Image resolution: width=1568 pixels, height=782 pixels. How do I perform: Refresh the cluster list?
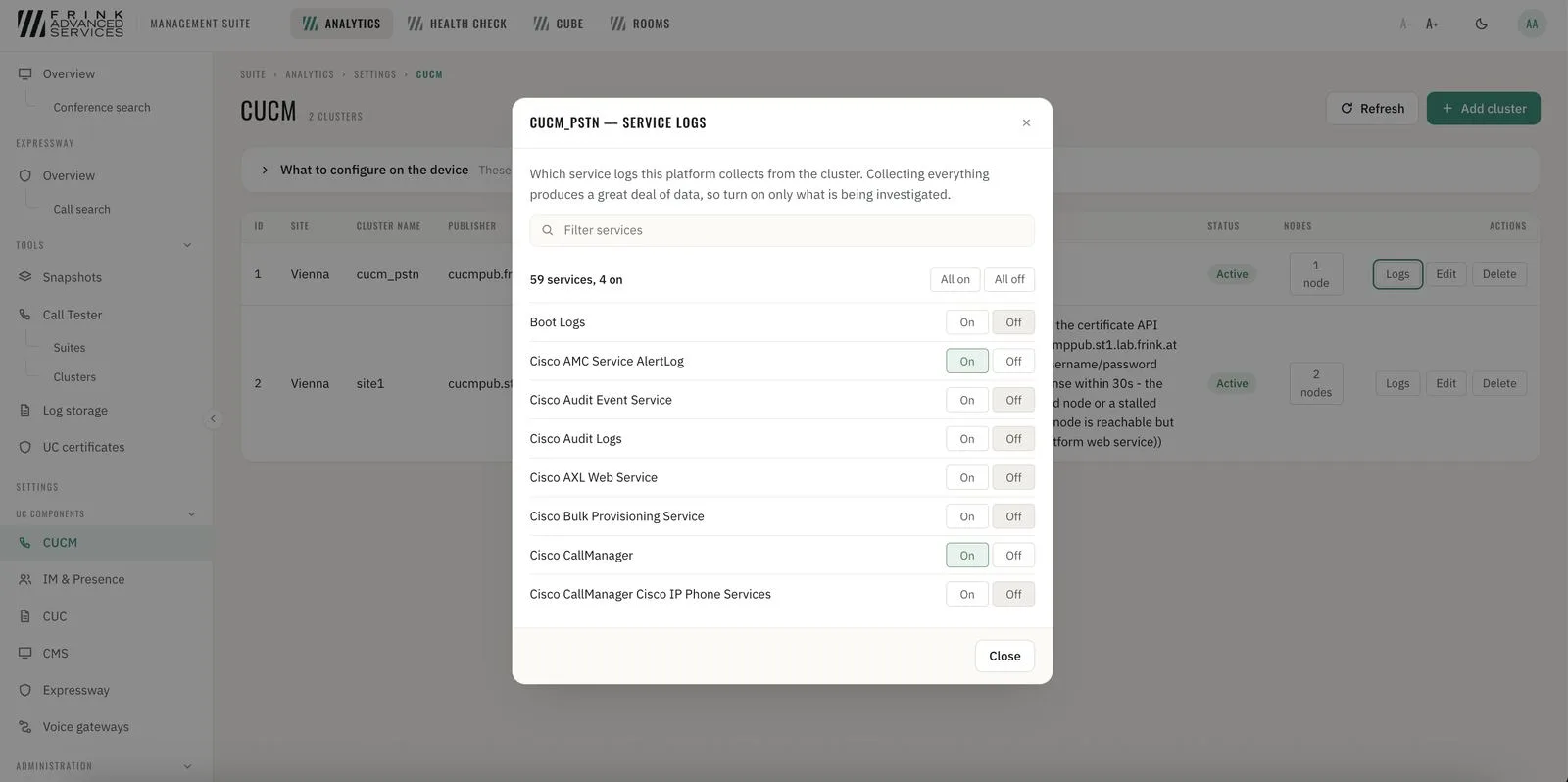[1372, 109]
